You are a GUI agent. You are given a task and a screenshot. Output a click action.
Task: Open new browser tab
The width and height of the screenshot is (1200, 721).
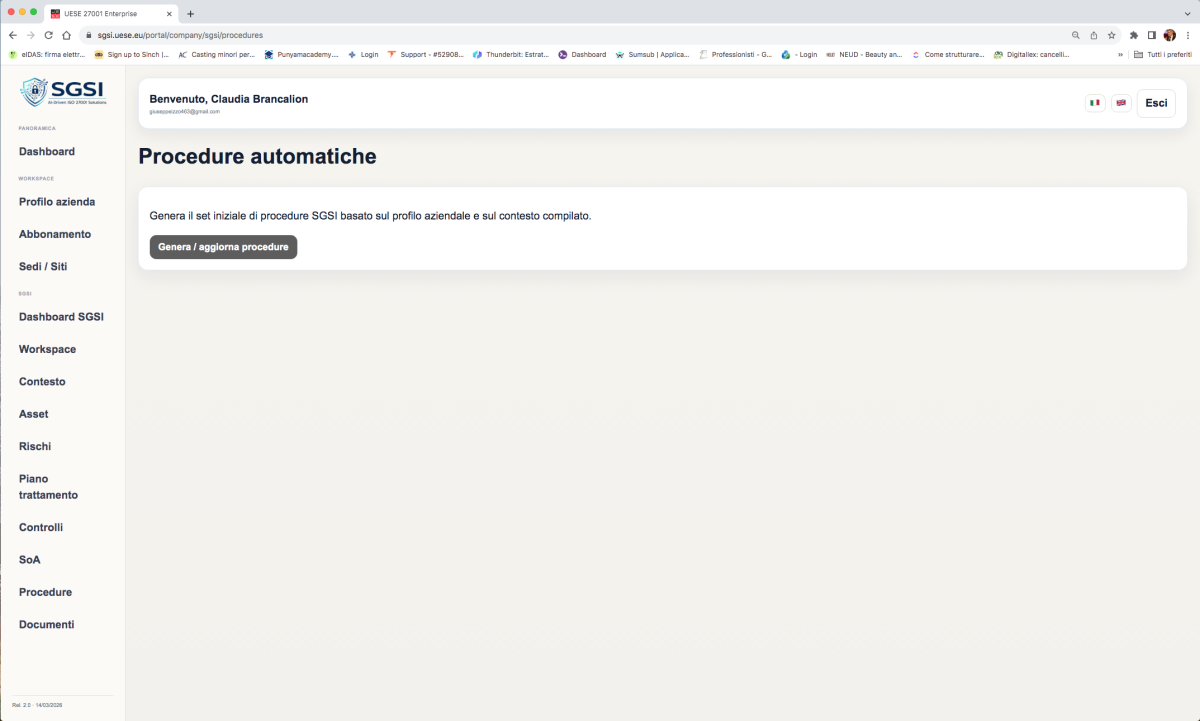tap(191, 14)
